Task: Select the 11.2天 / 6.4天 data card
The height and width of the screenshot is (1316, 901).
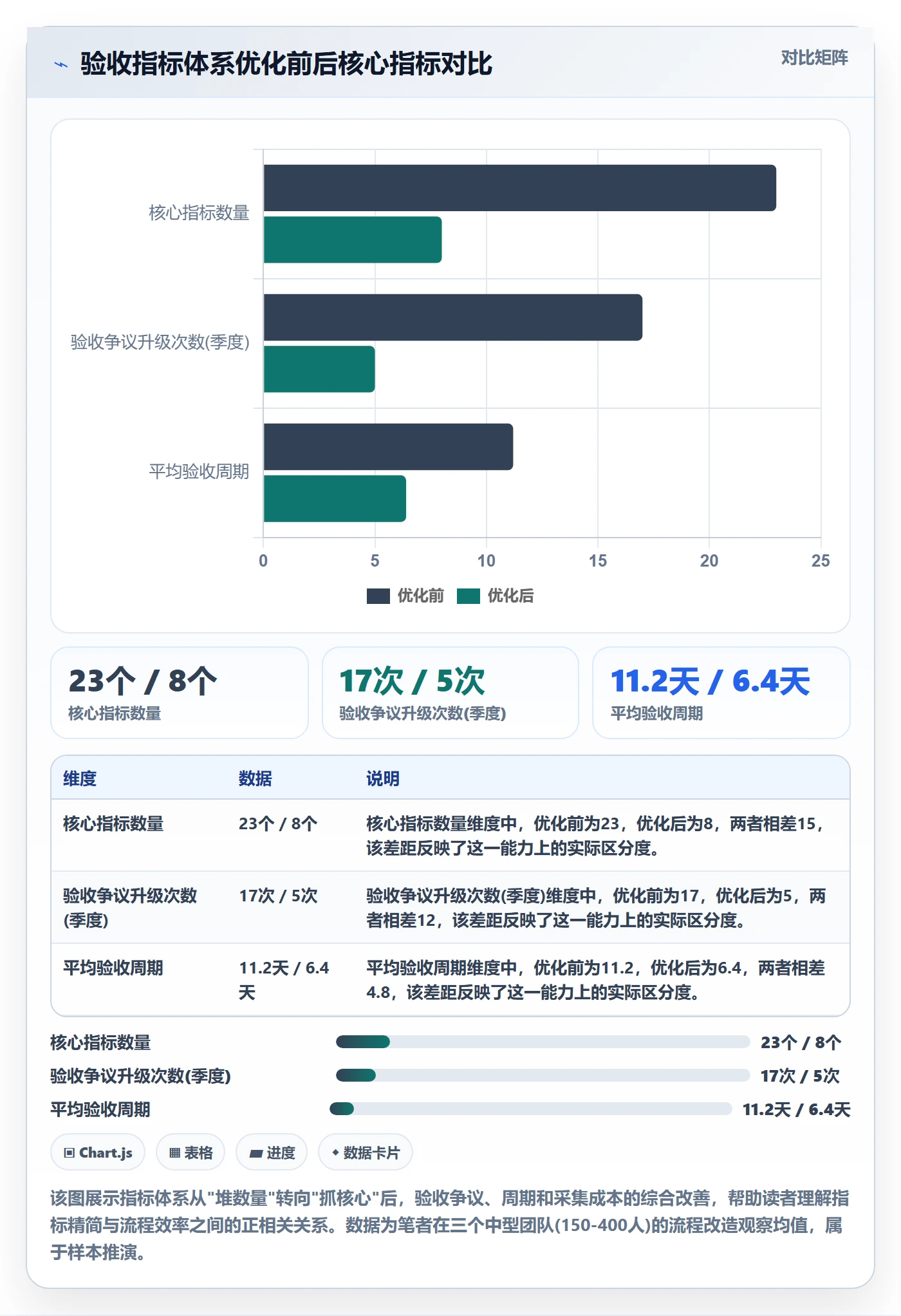Action: pyautogui.click(x=721, y=693)
